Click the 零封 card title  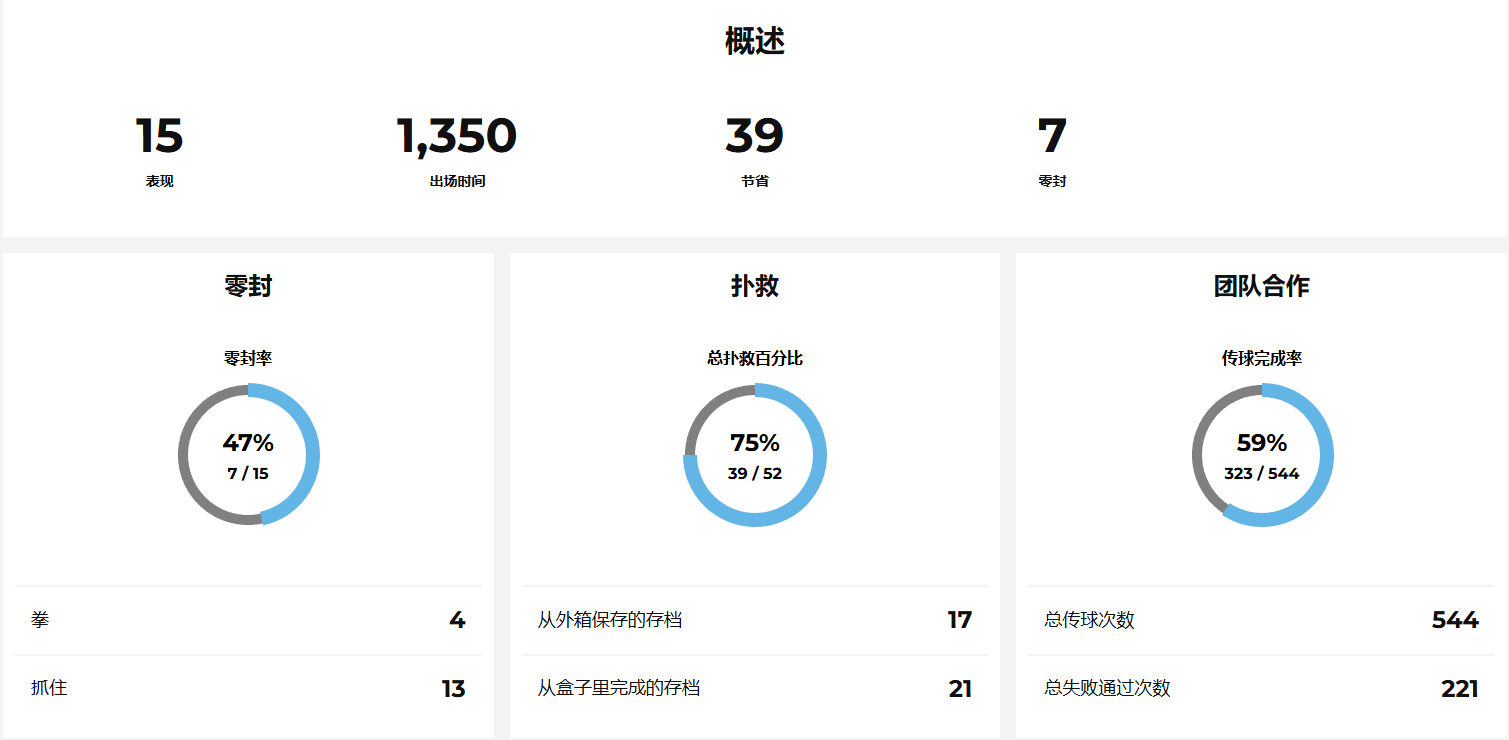click(x=248, y=286)
